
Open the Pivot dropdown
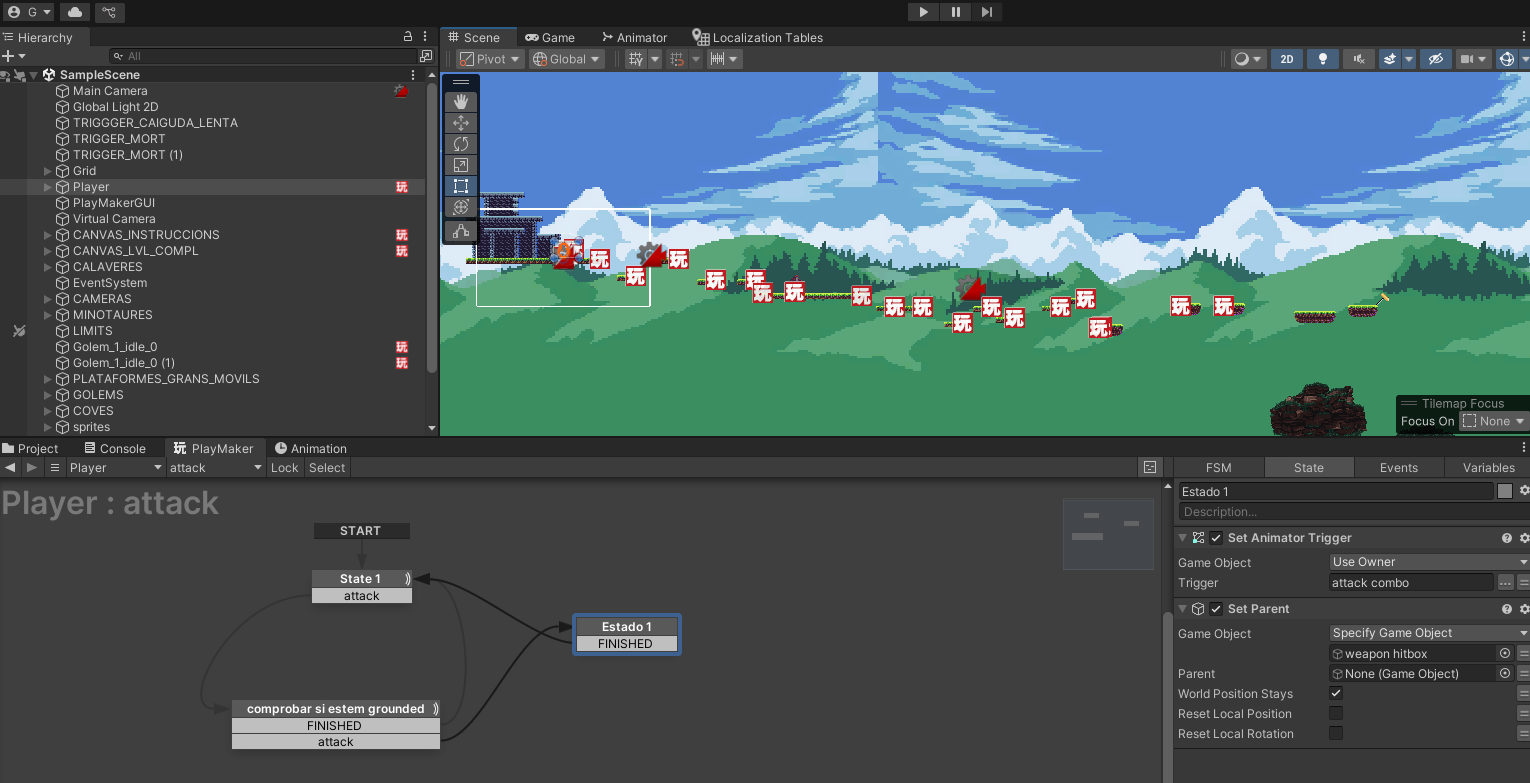tap(490, 59)
